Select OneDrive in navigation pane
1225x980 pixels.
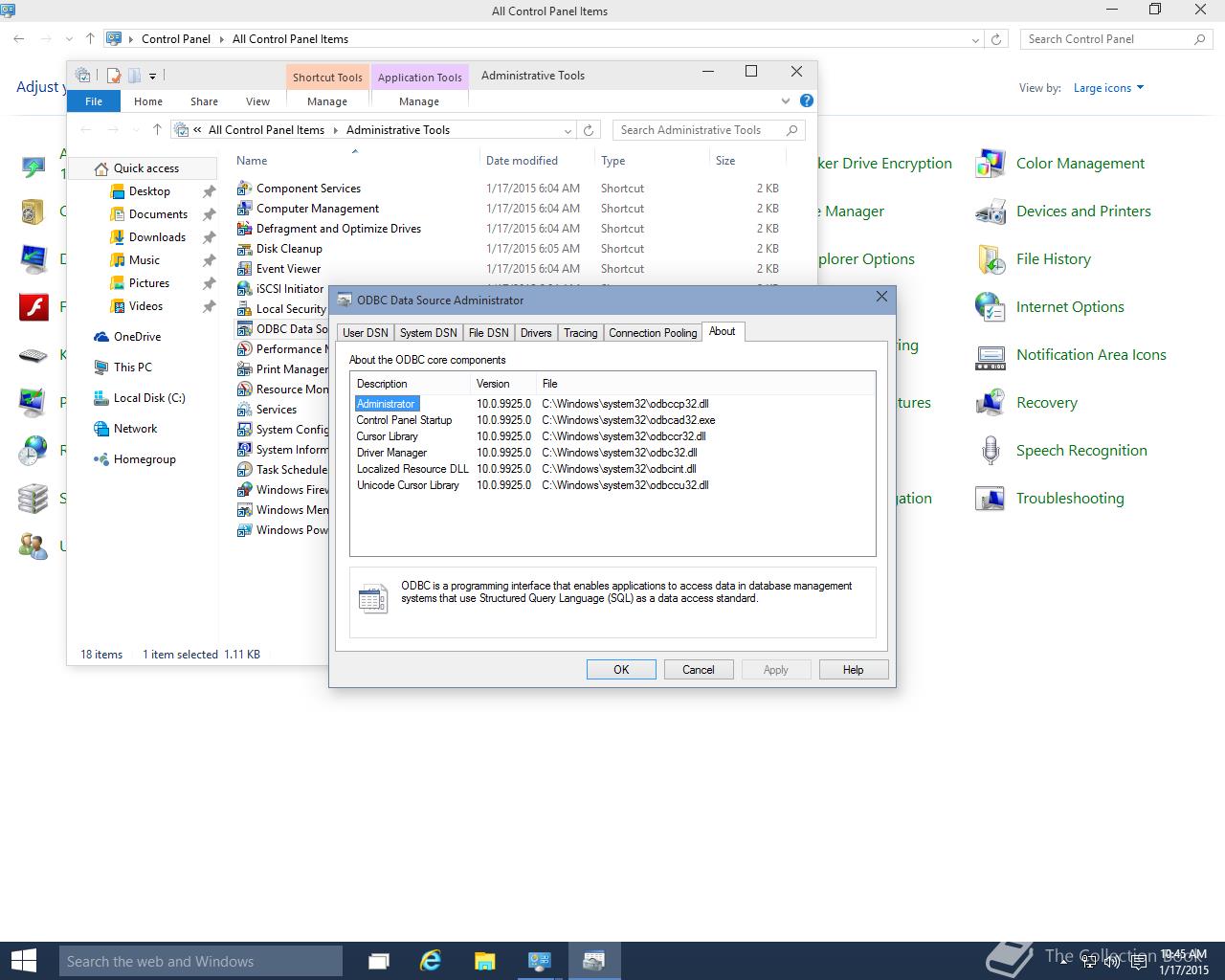[137, 337]
